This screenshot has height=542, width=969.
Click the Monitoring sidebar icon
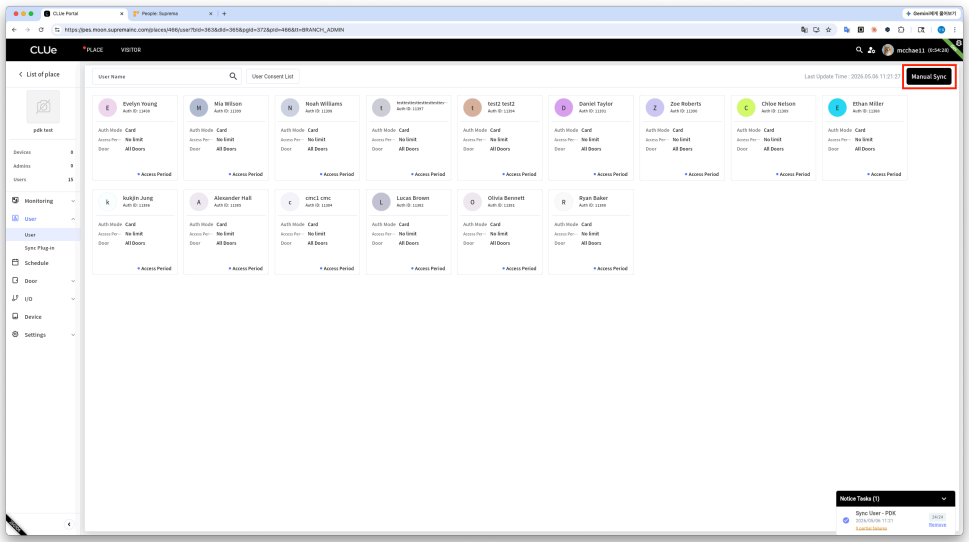pyautogui.click(x=15, y=201)
